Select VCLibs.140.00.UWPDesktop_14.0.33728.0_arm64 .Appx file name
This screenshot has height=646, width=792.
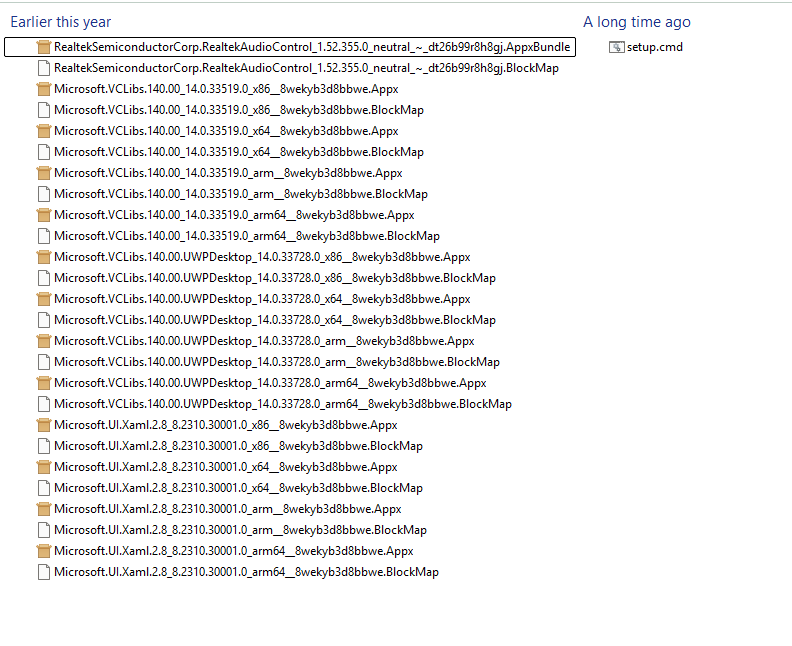(270, 383)
